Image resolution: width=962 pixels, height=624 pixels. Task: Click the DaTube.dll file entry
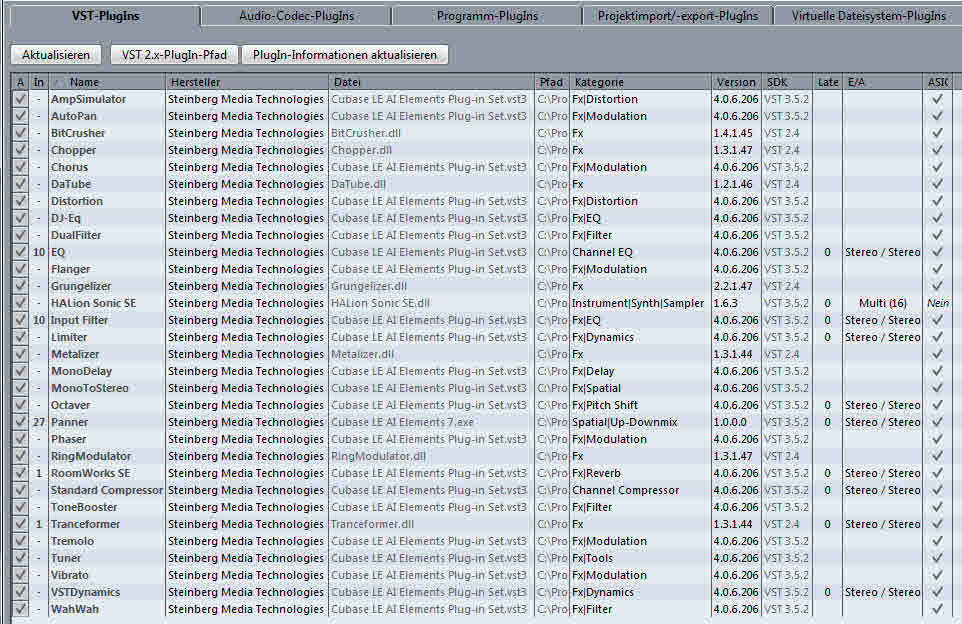(358, 184)
